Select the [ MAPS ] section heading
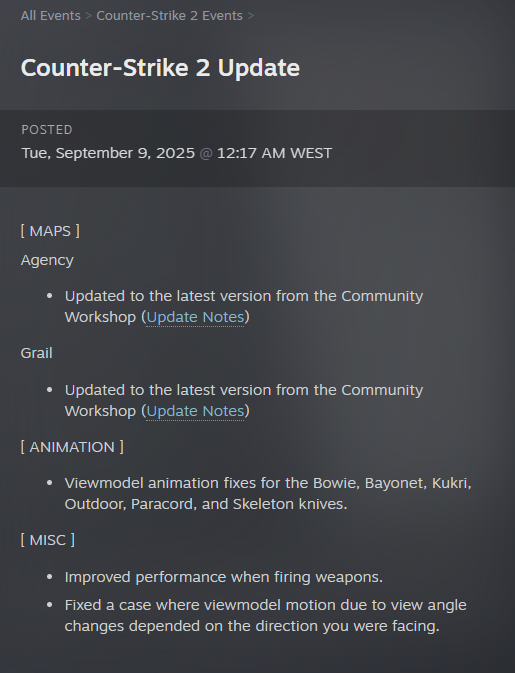Image resolution: width=515 pixels, height=673 pixels. (x=50, y=231)
